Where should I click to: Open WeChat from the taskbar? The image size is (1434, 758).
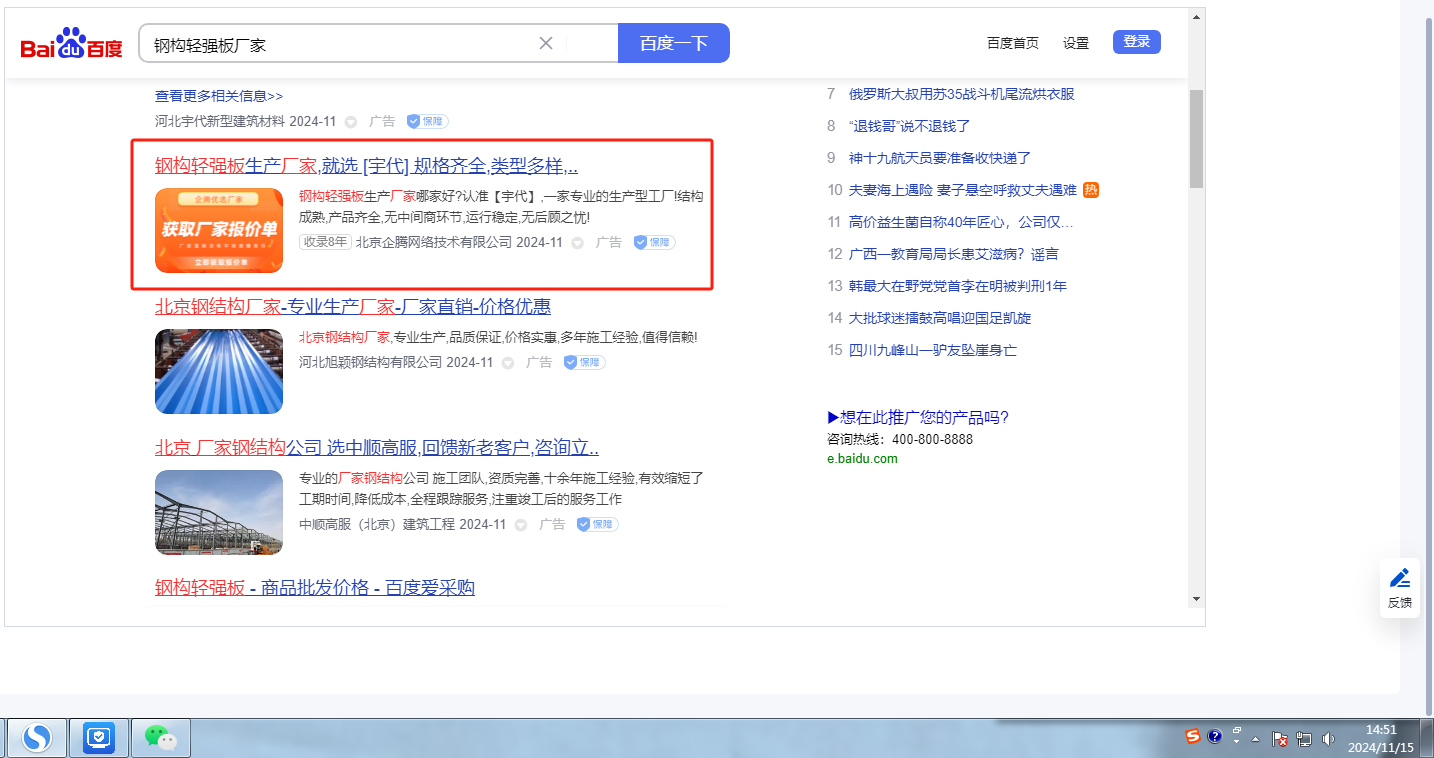(160, 738)
